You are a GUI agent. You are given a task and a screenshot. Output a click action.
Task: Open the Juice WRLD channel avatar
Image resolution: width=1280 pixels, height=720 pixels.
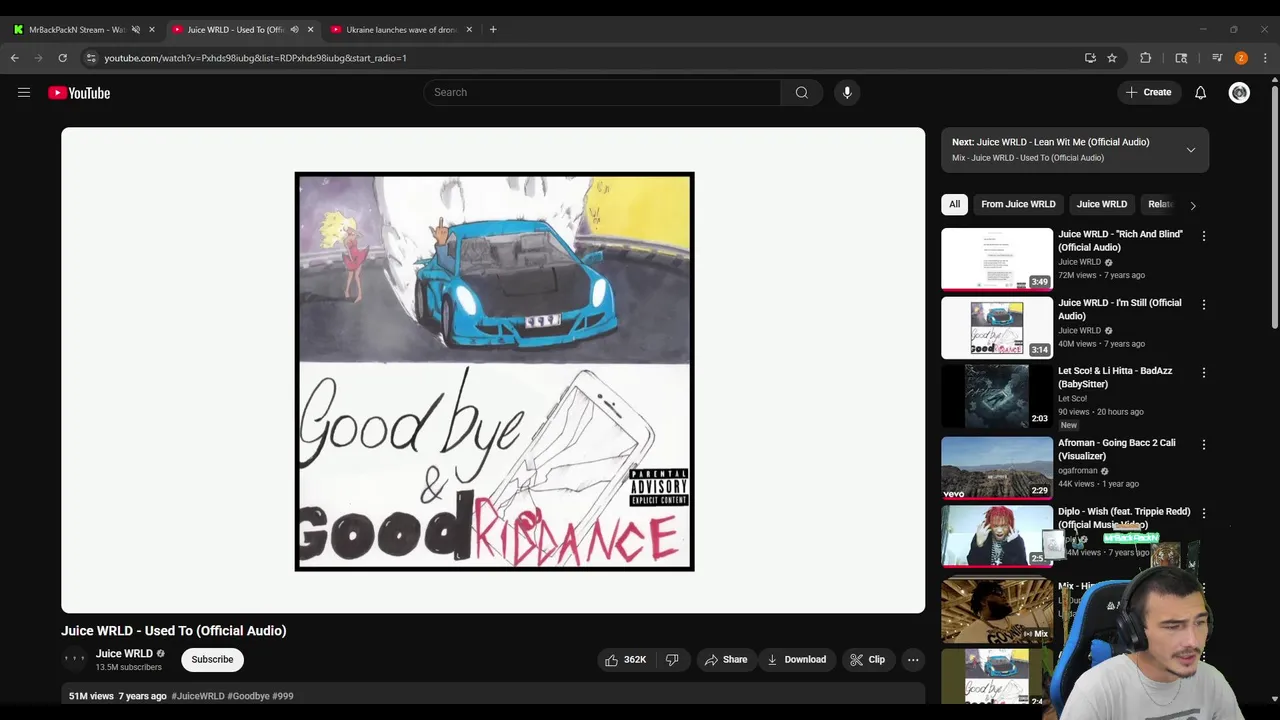point(75,659)
